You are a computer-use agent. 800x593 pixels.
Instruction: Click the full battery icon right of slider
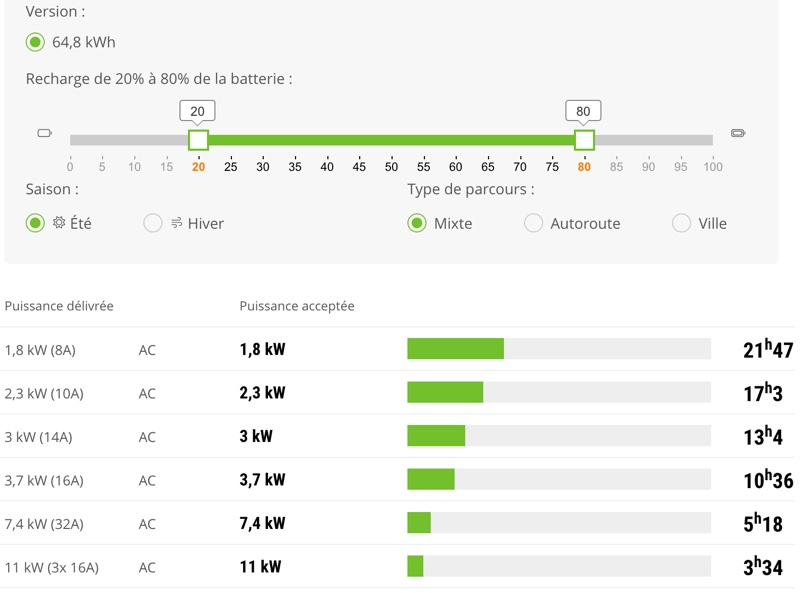(738, 133)
